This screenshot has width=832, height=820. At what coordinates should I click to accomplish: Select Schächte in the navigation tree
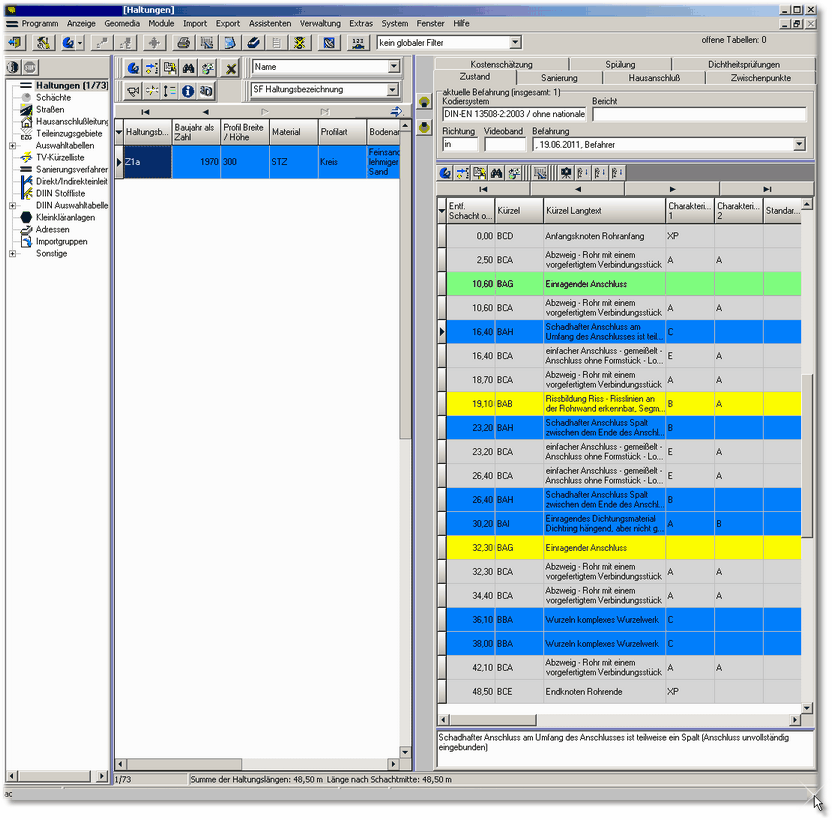click(53, 97)
